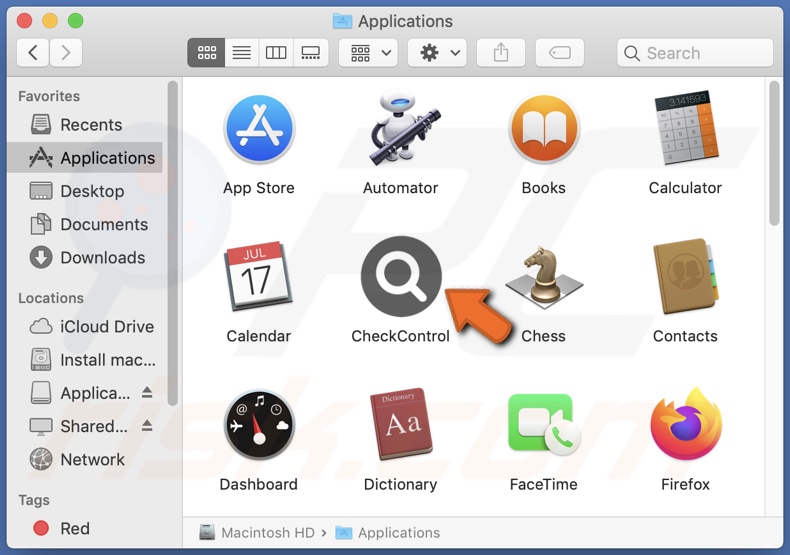The height and width of the screenshot is (555, 790).
Task: Click the FaceTime name label
Action: 544,484
